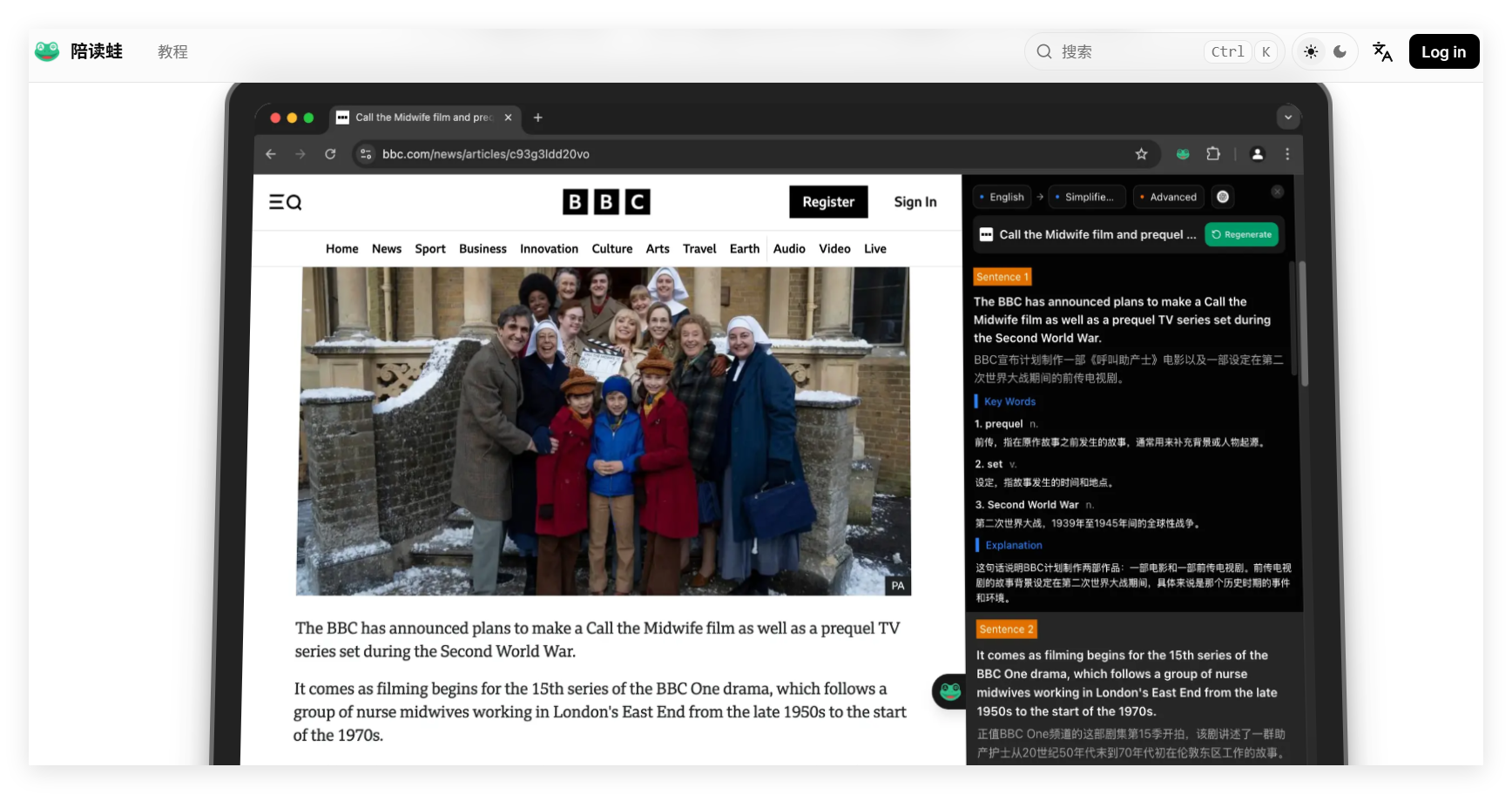Open the Business nav item
This screenshot has width=1512, height=794.
(483, 249)
